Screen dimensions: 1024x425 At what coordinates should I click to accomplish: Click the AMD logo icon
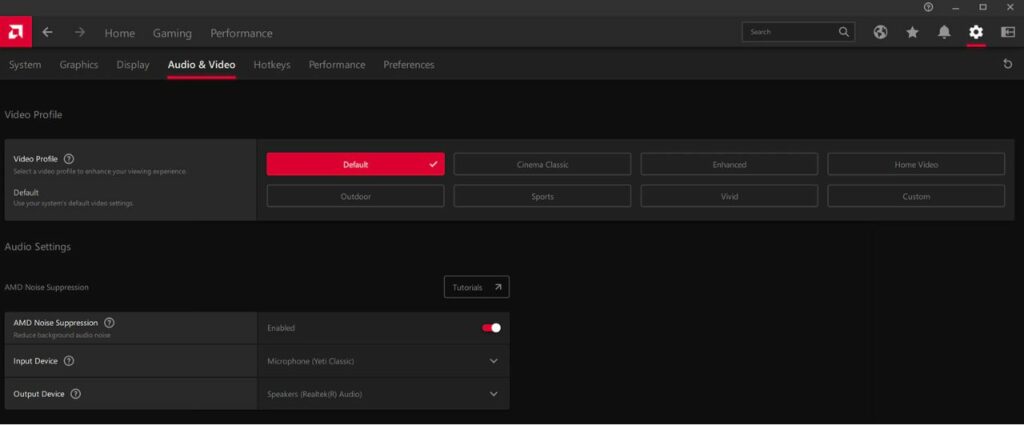(x=16, y=32)
